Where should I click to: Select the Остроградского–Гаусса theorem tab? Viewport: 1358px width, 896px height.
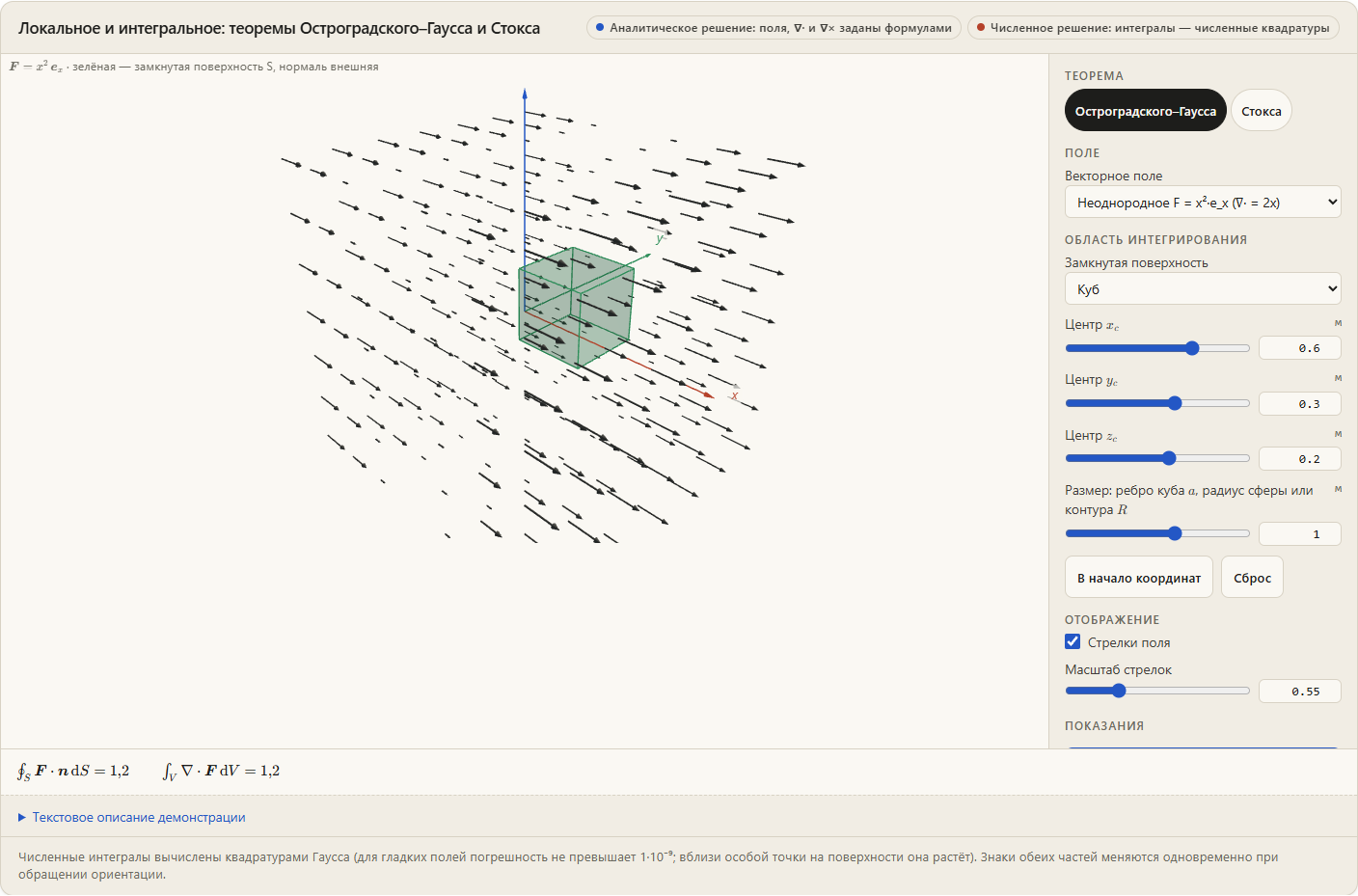click(x=1145, y=111)
